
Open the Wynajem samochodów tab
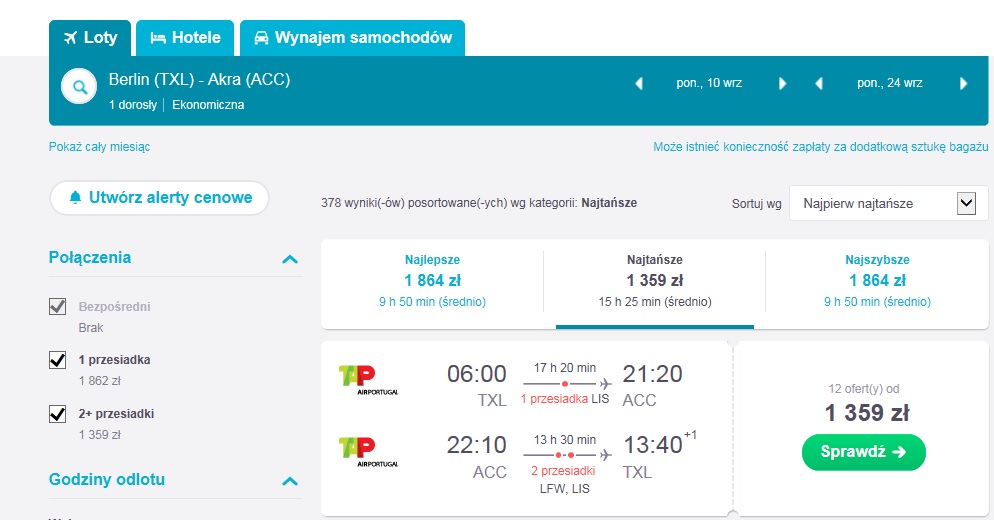pos(352,38)
